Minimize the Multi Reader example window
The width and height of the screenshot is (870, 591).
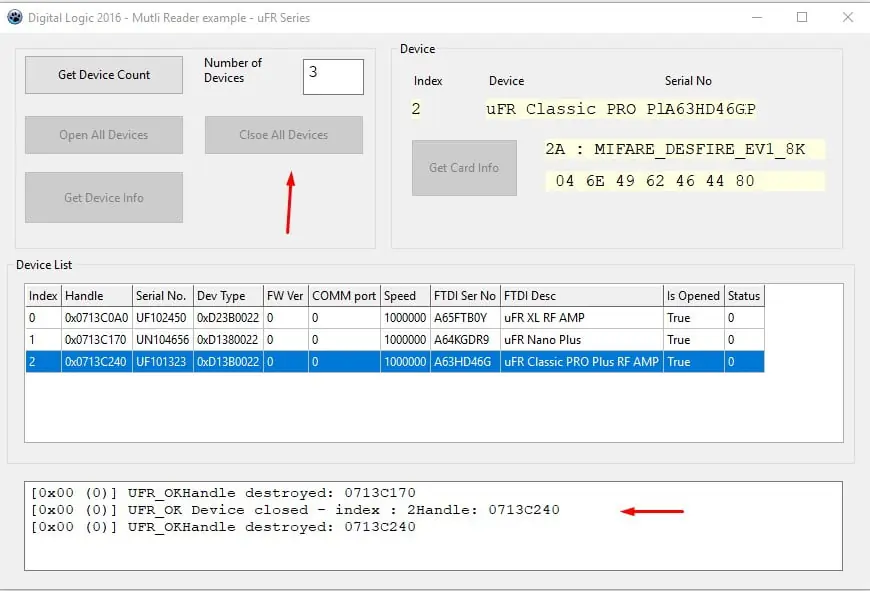tap(757, 17)
